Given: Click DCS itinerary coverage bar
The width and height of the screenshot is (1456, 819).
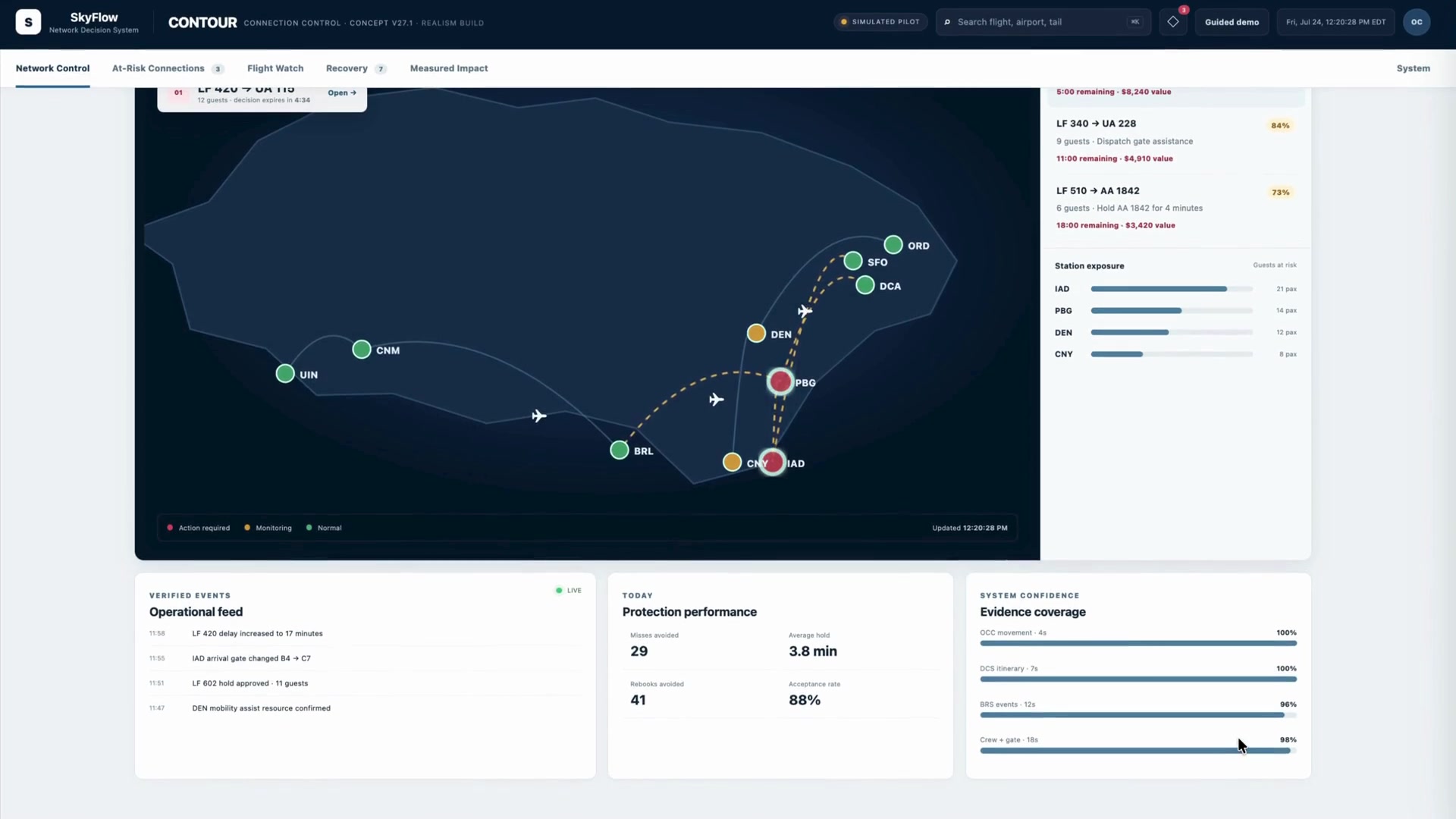Looking at the screenshot, I should (1138, 679).
